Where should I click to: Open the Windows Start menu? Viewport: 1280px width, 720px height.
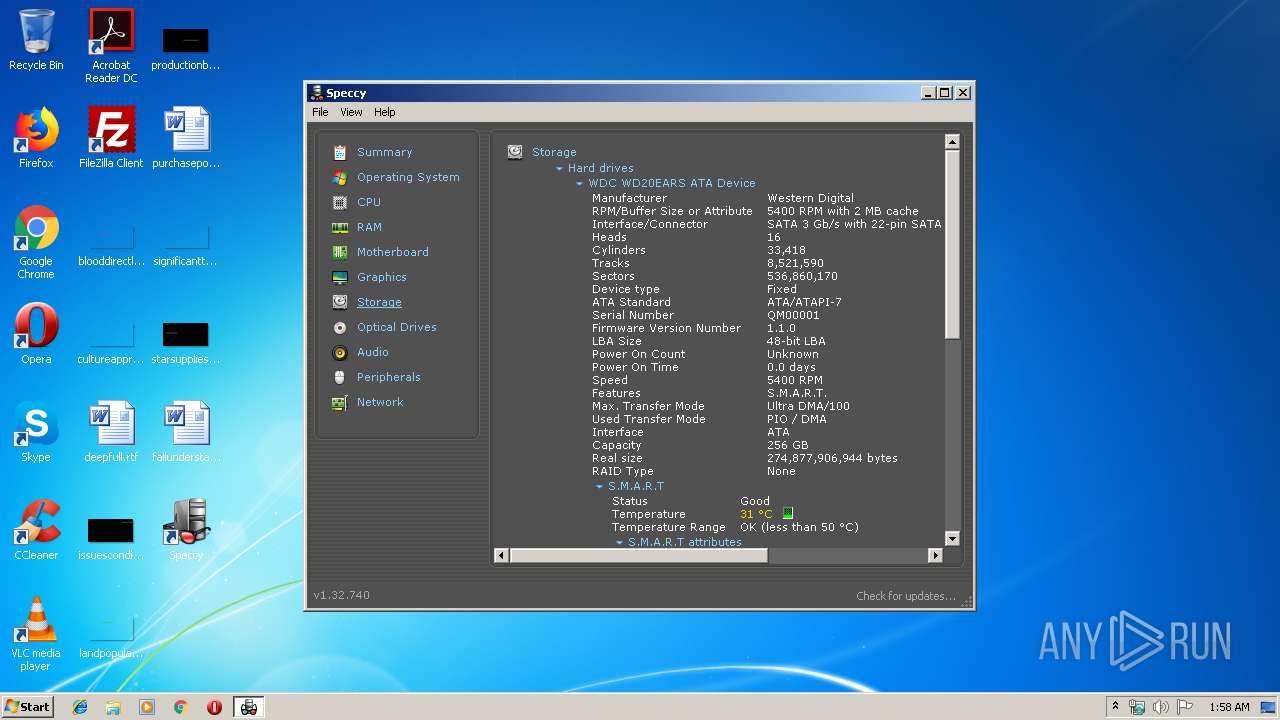click(x=27, y=707)
